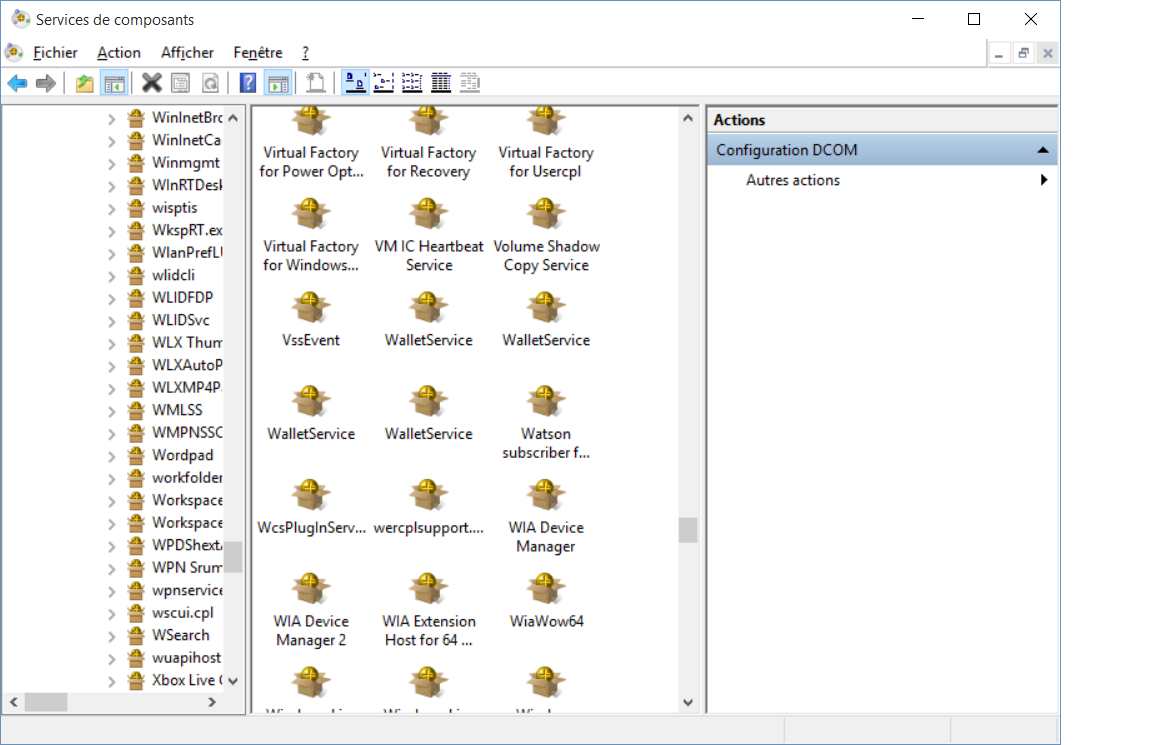Open Help with the question mark icon
The image size is (1152, 745).
(x=248, y=83)
